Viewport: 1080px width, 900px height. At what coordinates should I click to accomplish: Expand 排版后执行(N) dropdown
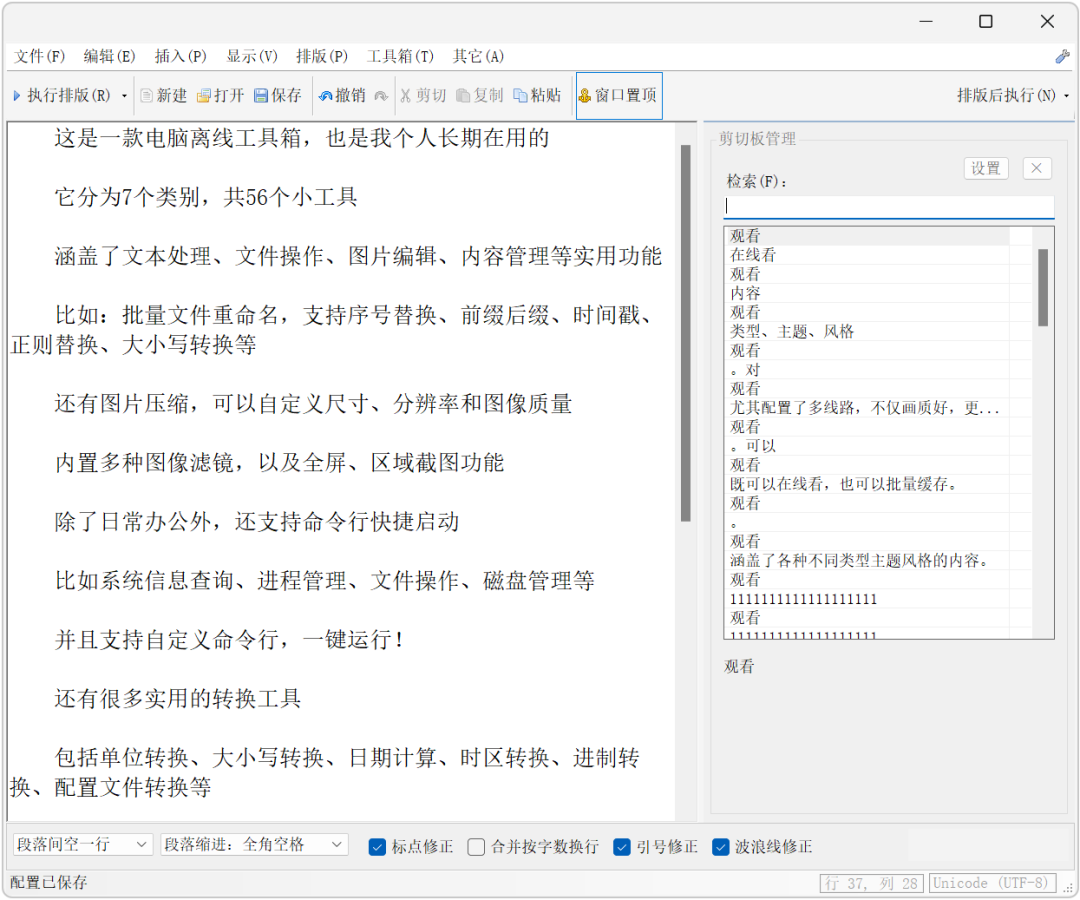coord(1012,96)
